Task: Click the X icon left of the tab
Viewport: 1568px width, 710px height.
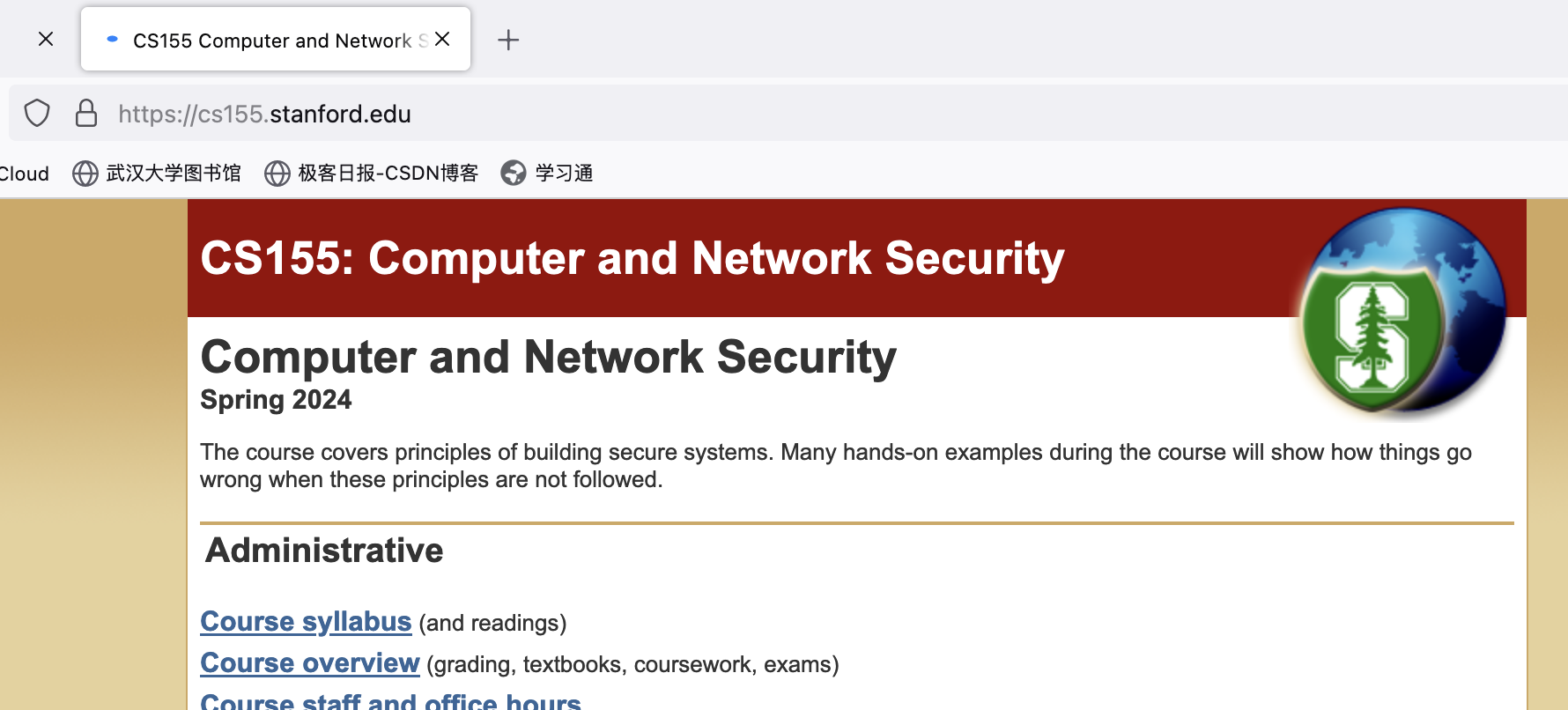Action: (46, 39)
